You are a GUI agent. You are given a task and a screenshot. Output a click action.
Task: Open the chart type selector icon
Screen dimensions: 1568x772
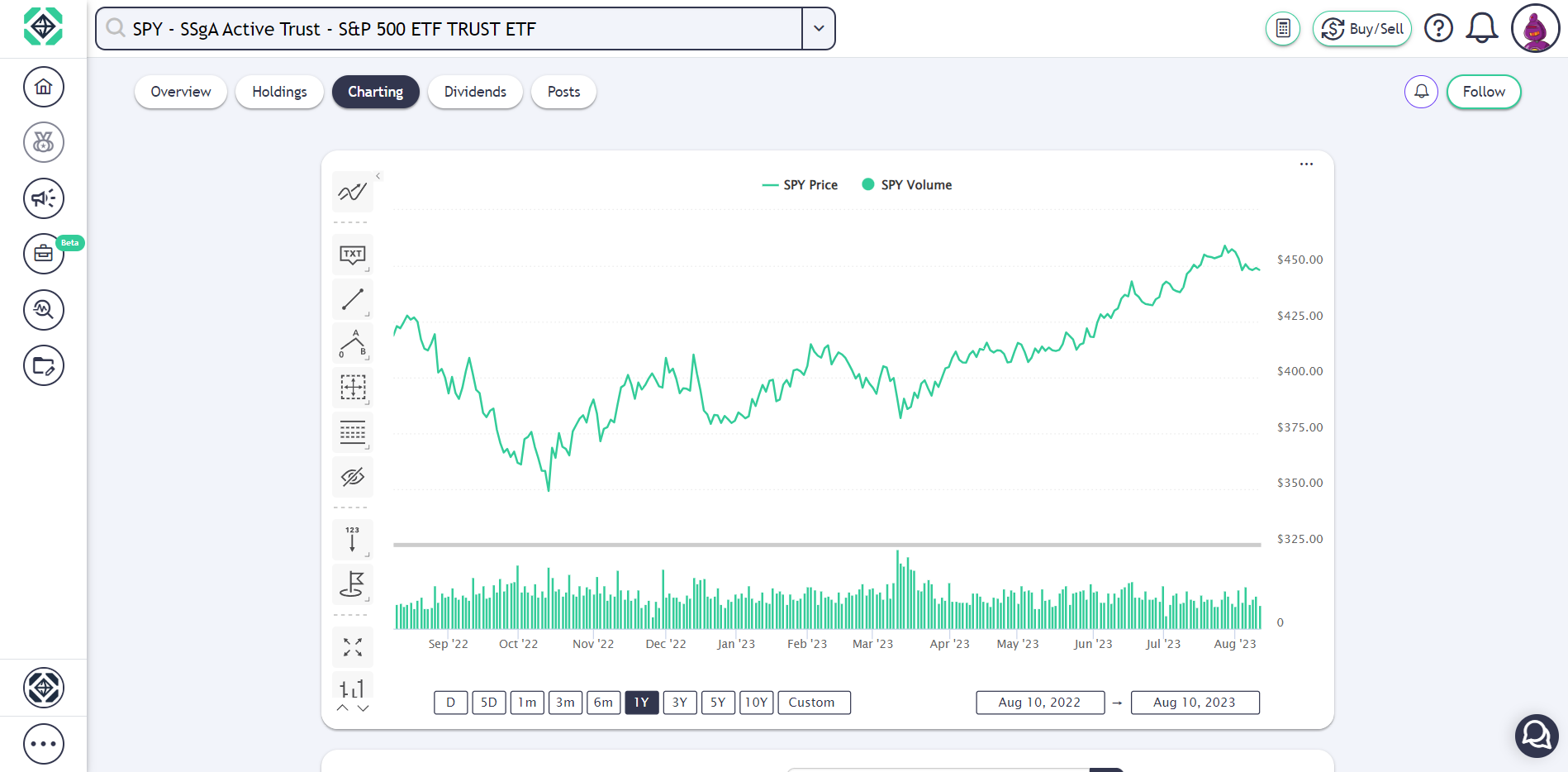click(352, 191)
